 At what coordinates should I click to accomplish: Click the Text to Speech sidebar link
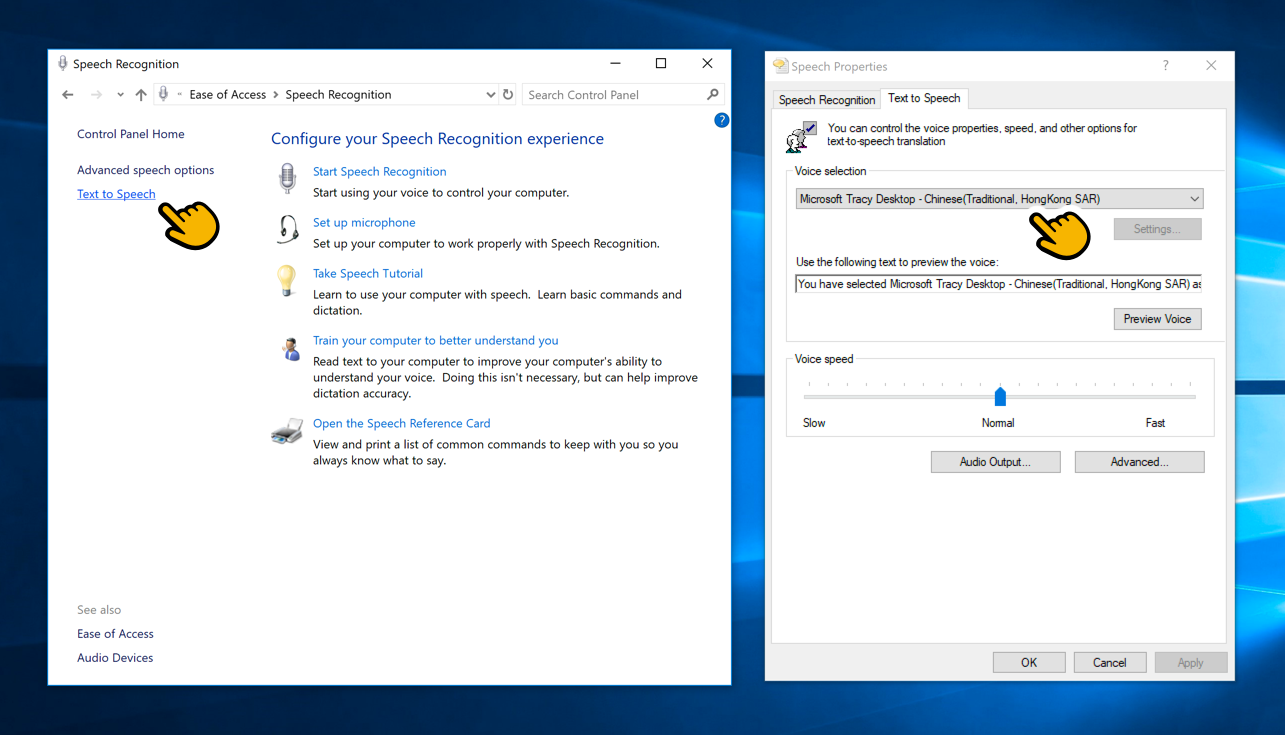pyautogui.click(x=116, y=194)
